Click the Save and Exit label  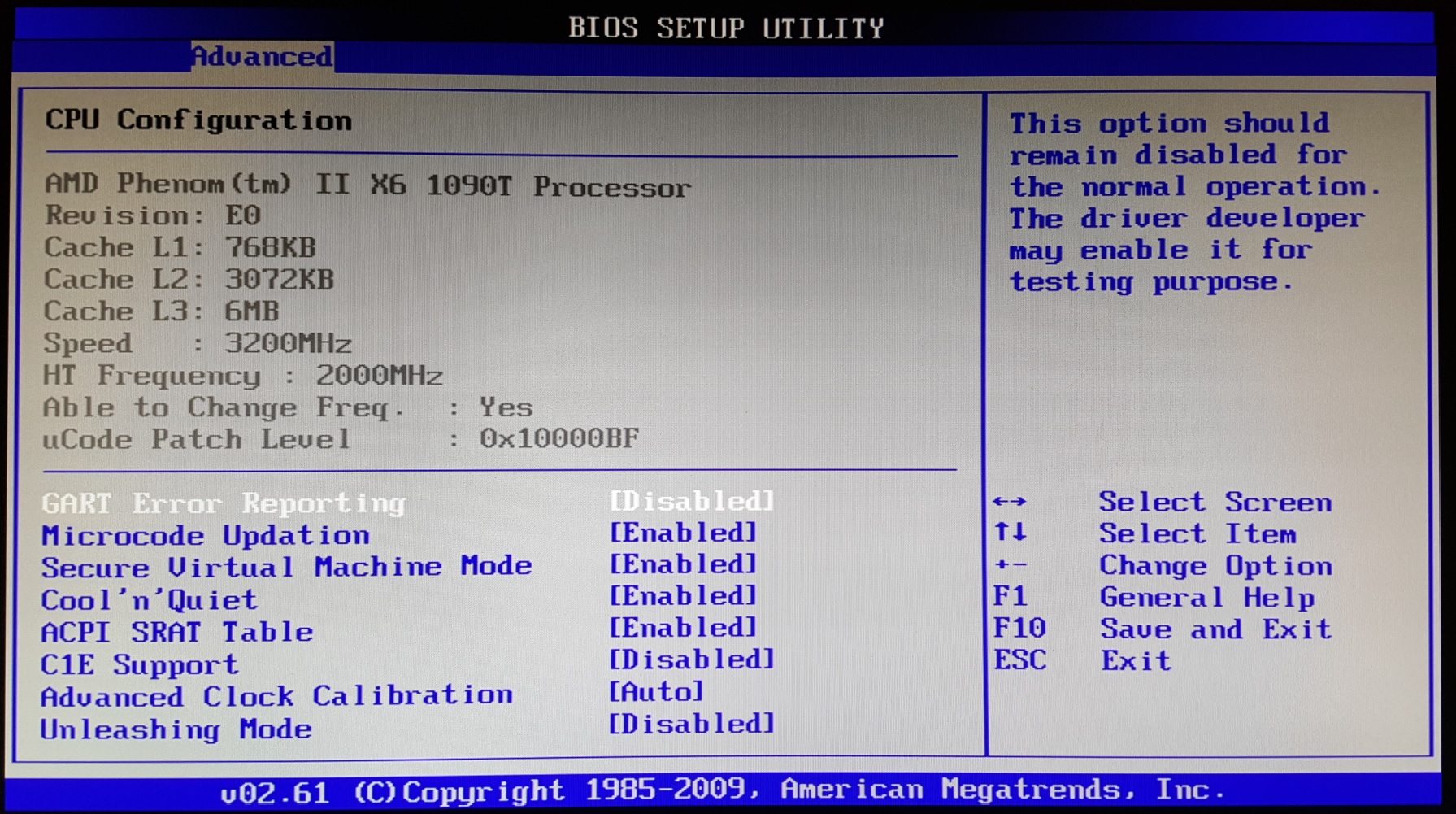[x=1215, y=629]
